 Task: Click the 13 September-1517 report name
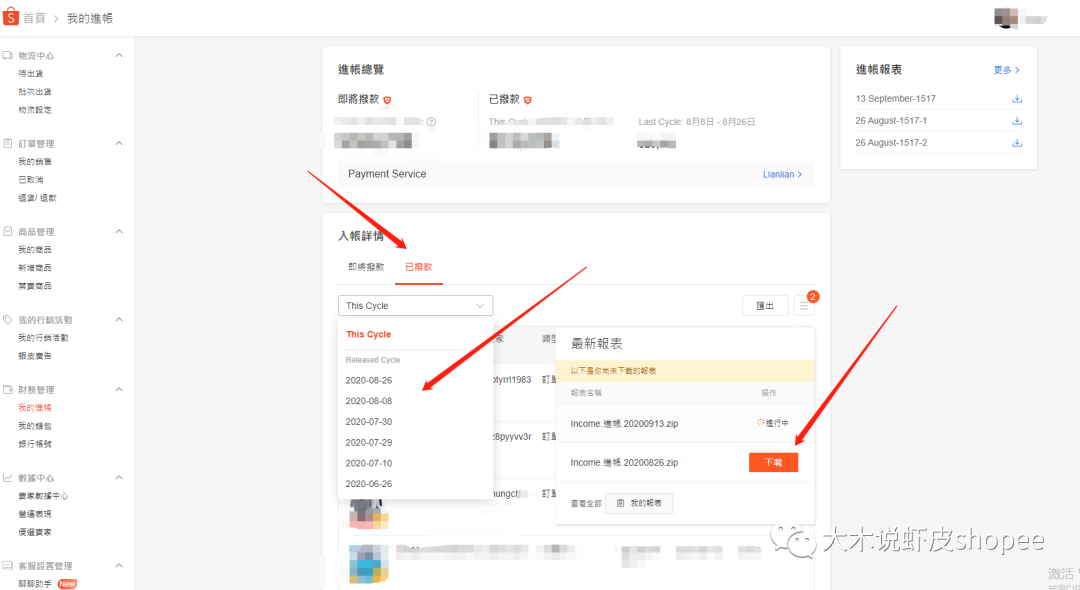[x=895, y=98]
